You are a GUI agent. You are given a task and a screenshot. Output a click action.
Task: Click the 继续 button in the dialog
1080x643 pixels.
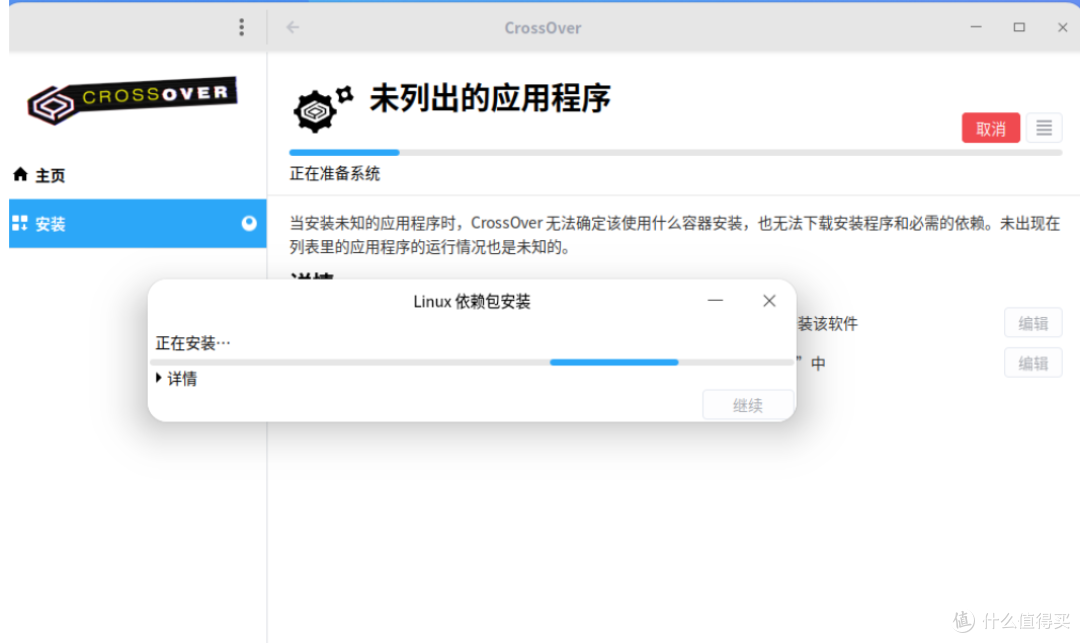(x=747, y=404)
